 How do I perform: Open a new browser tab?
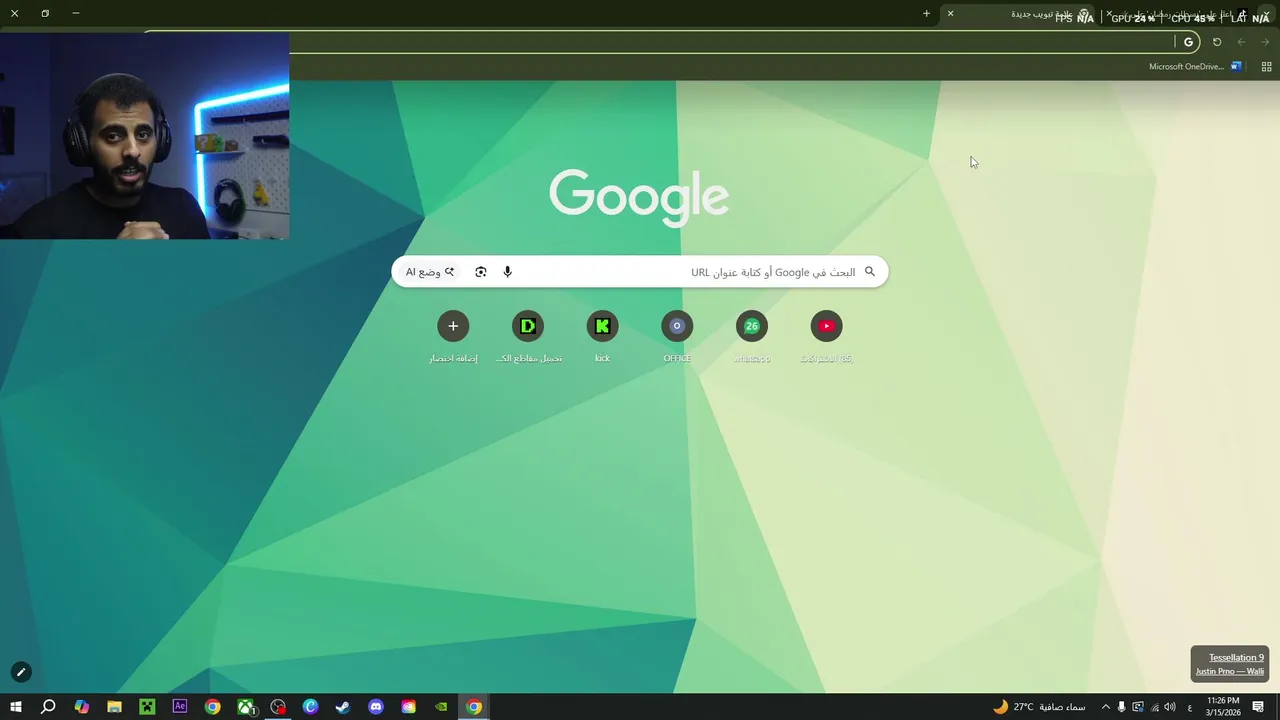pos(926,13)
